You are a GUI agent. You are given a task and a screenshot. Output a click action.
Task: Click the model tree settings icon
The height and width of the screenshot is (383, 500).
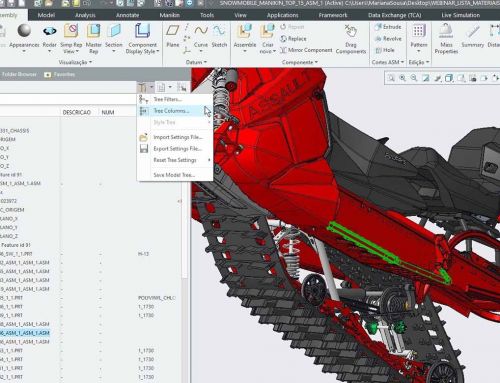tap(143, 88)
